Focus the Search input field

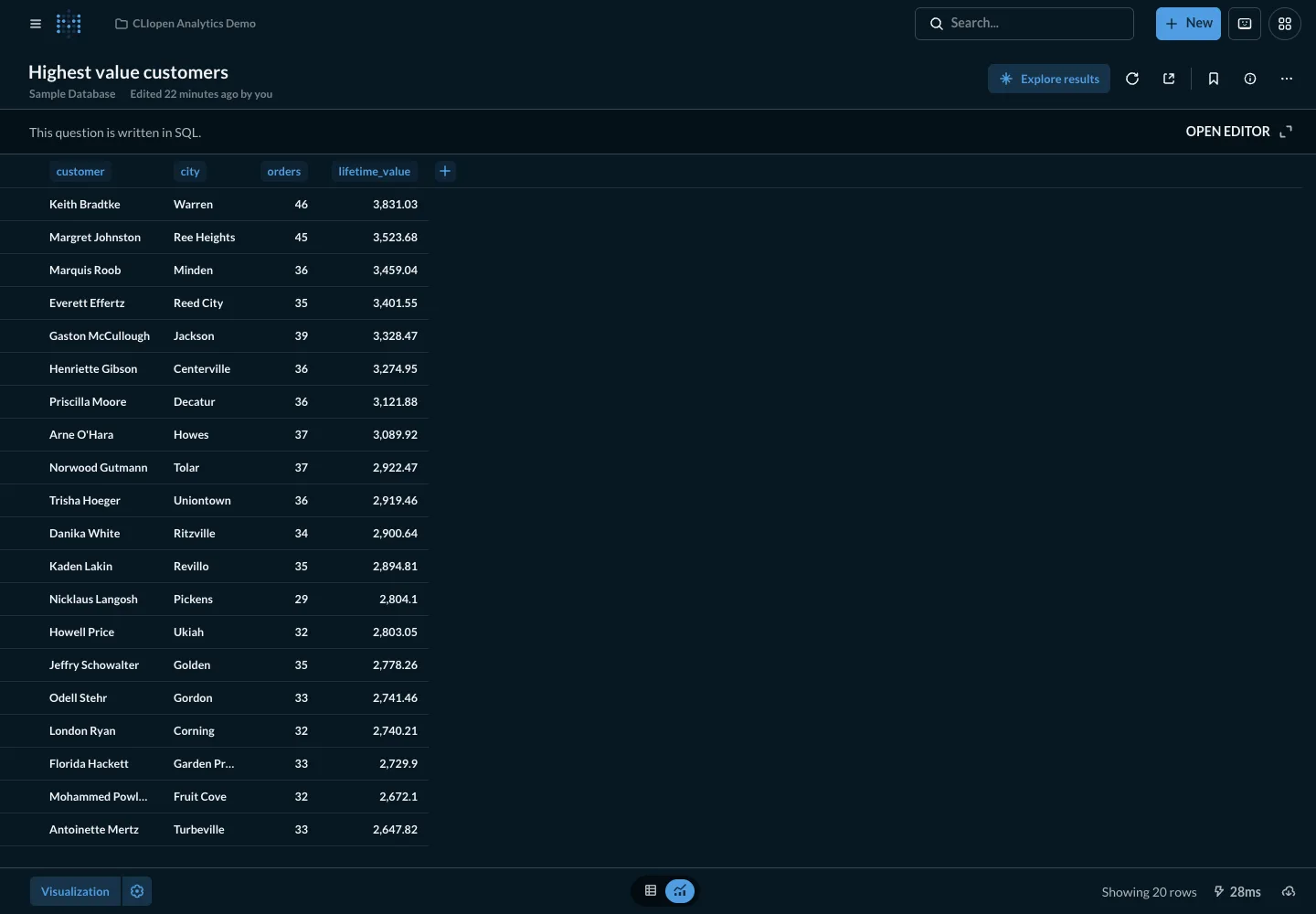(x=1024, y=24)
